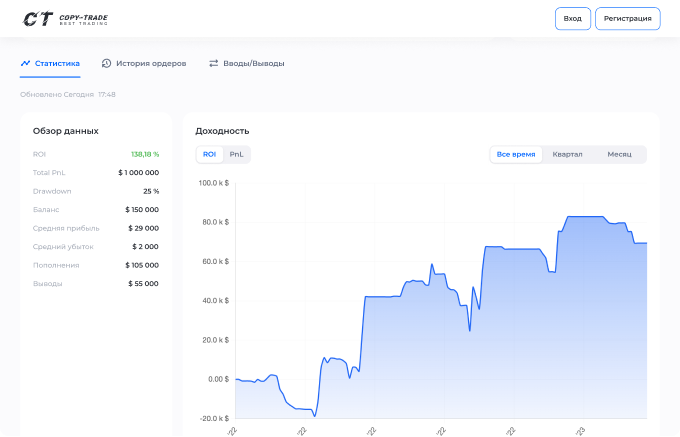Image resolution: width=680 pixels, height=437 pixels.
Task: Open the Регистрация sign-up button
Action: click(628, 19)
